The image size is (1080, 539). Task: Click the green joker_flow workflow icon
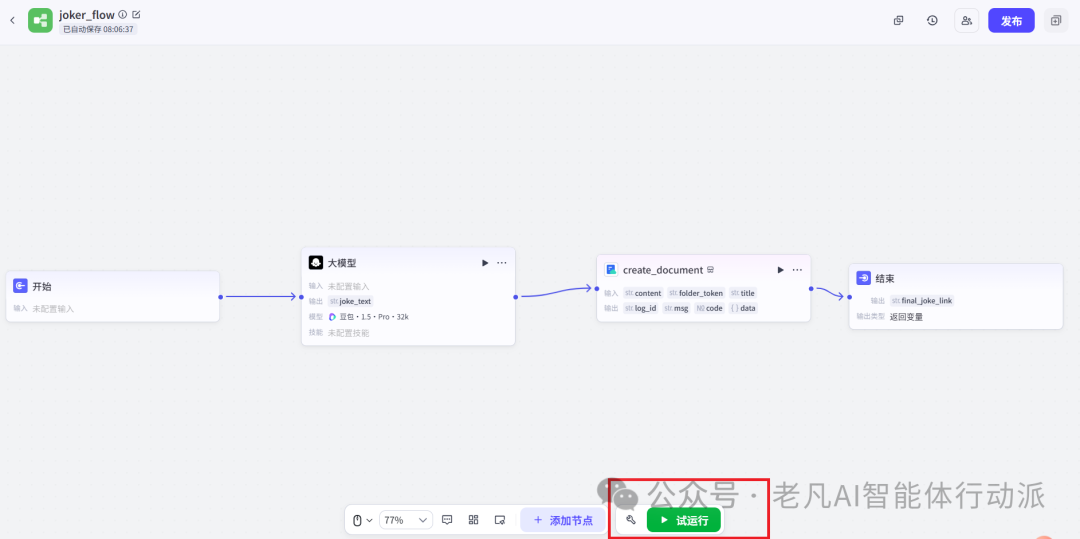point(40,21)
